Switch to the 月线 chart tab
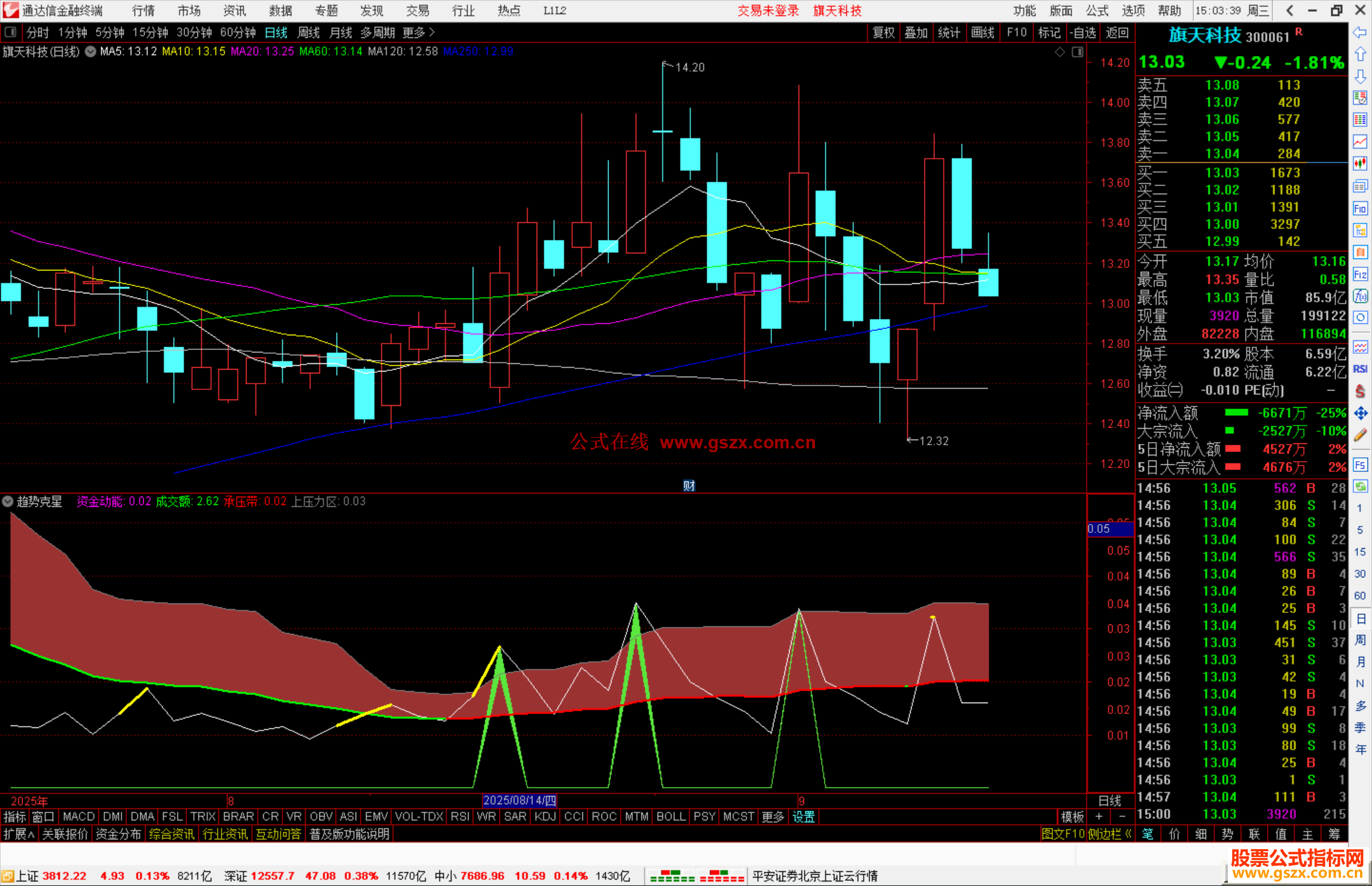1372x886 pixels. point(341,32)
